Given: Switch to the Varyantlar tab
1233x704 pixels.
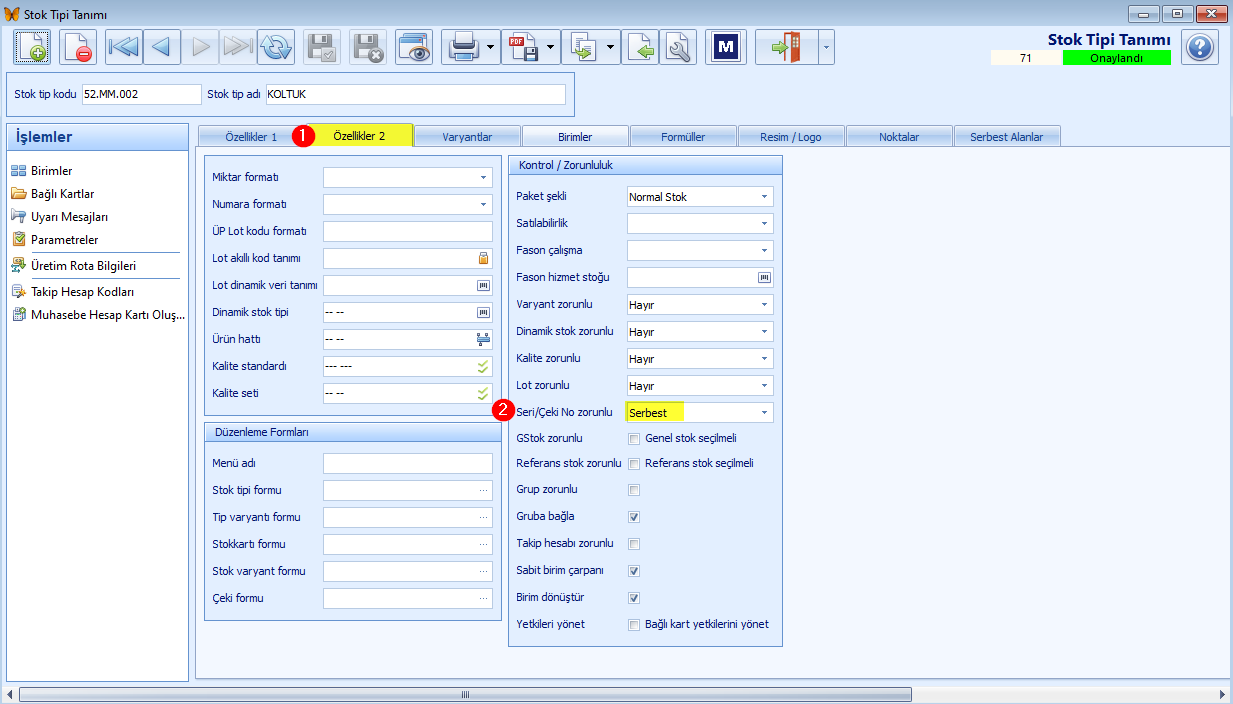Looking at the screenshot, I should tap(467, 137).
